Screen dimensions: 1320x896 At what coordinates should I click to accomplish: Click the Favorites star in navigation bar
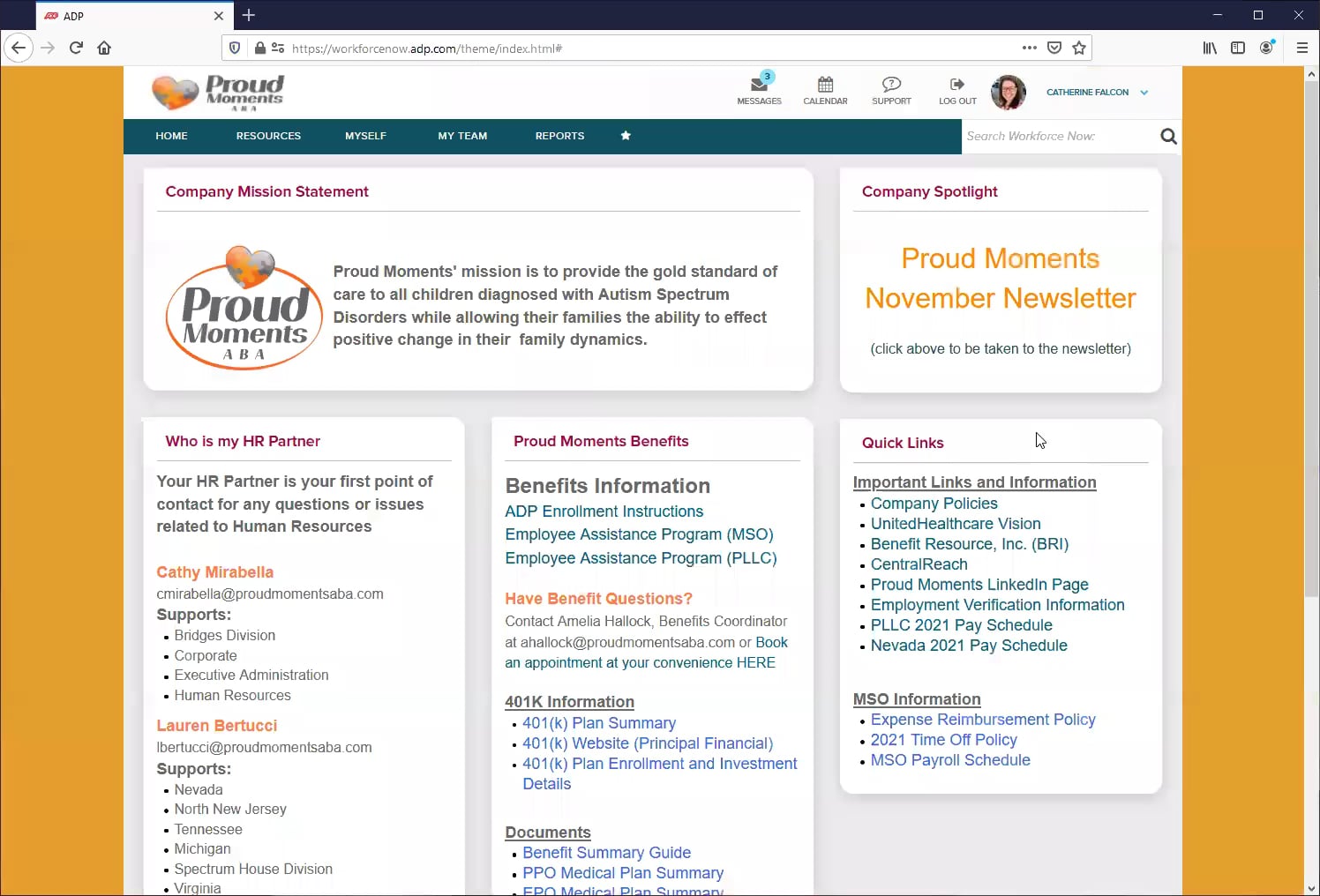(626, 136)
